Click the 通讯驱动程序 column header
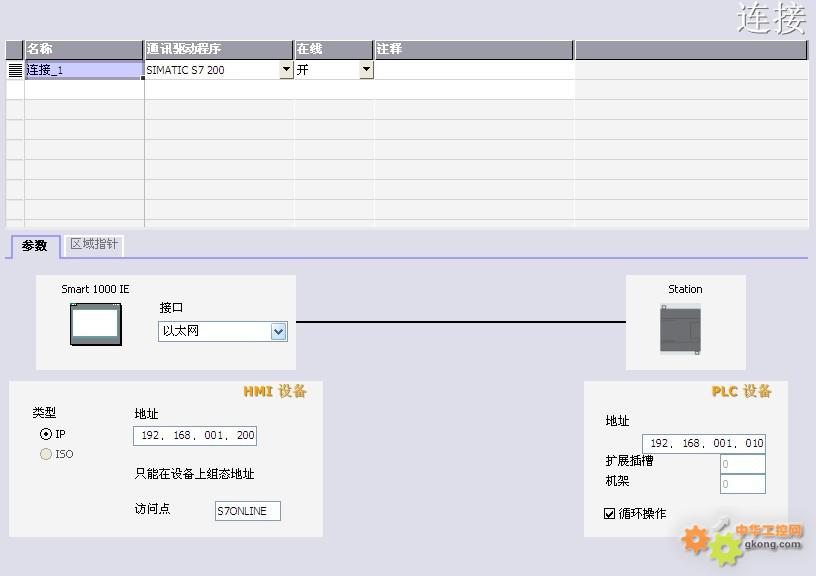 click(219, 49)
